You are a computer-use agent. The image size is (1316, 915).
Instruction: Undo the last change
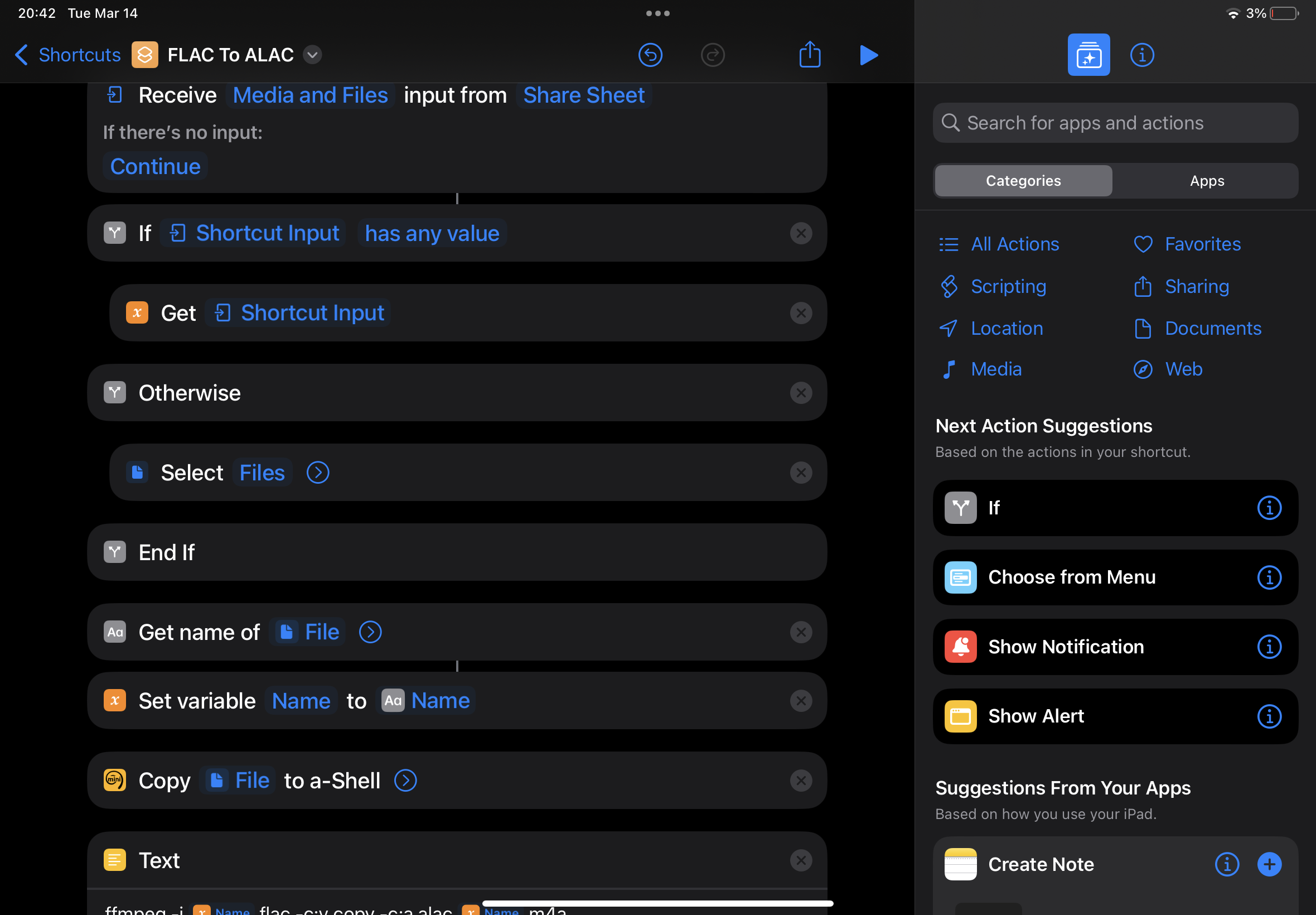coord(650,55)
